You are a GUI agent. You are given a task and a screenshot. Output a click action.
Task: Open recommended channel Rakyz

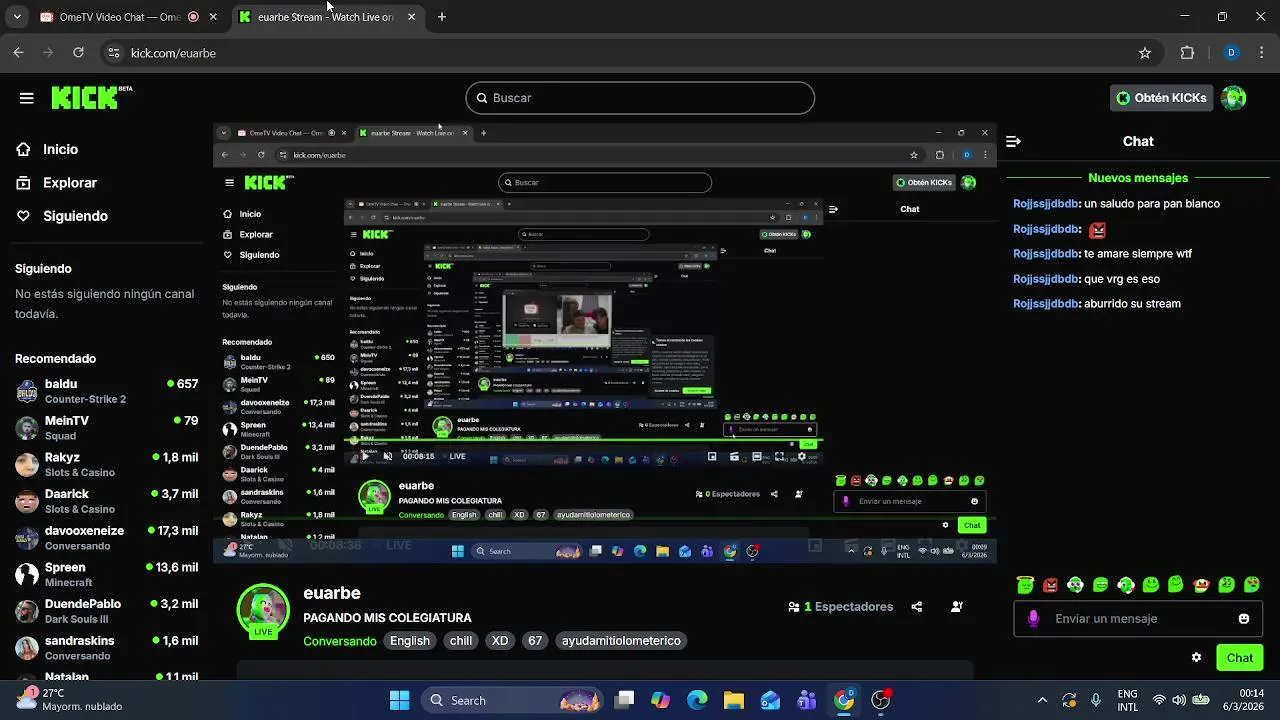point(106,465)
